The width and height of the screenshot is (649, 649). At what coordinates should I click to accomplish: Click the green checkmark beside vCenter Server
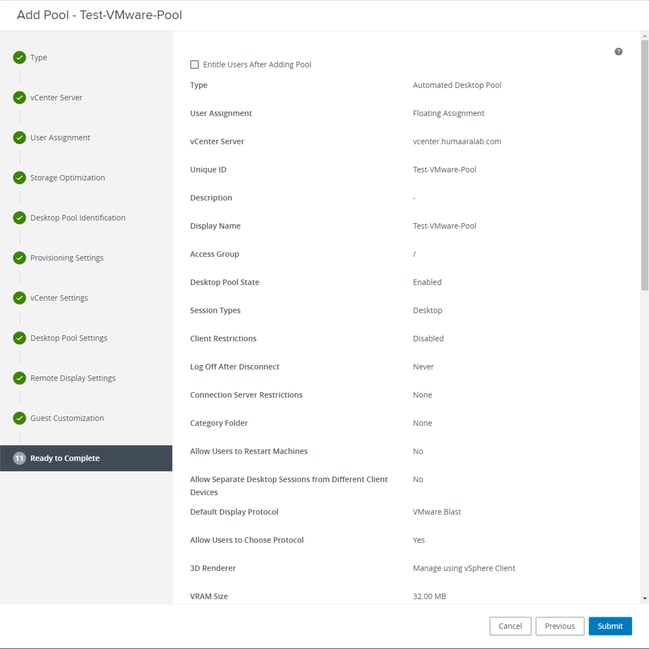(19, 98)
